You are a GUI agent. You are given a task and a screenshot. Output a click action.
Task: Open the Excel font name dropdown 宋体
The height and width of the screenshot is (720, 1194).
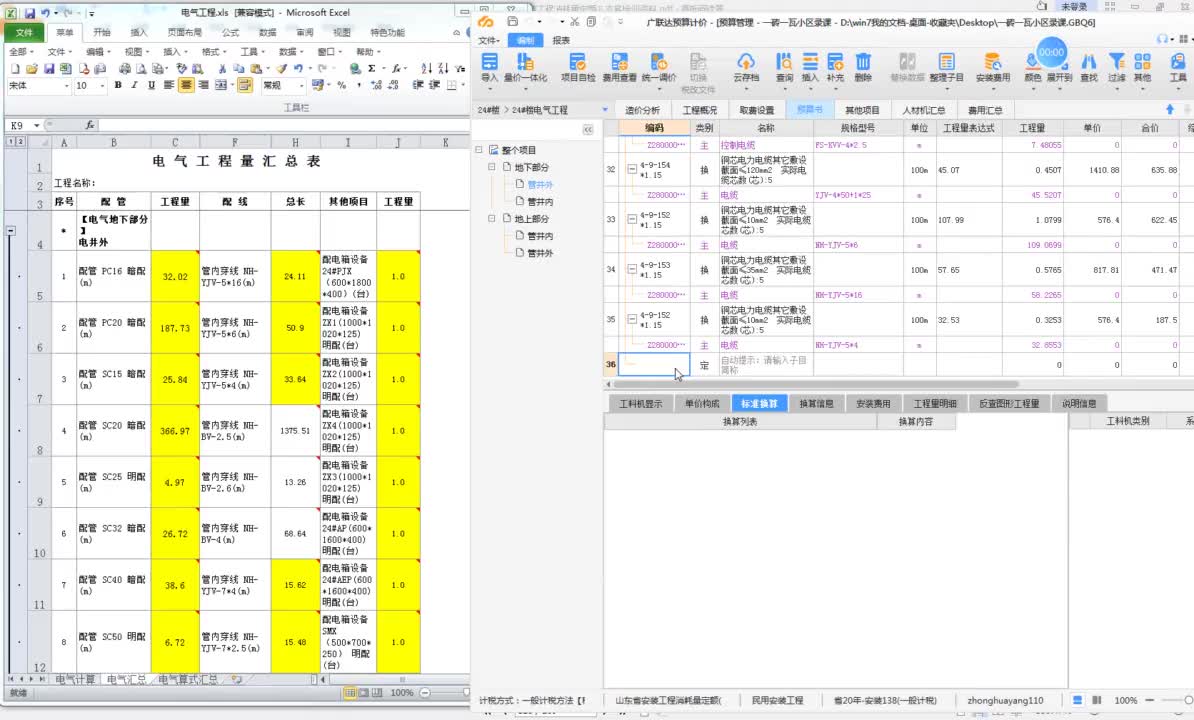coord(65,86)
